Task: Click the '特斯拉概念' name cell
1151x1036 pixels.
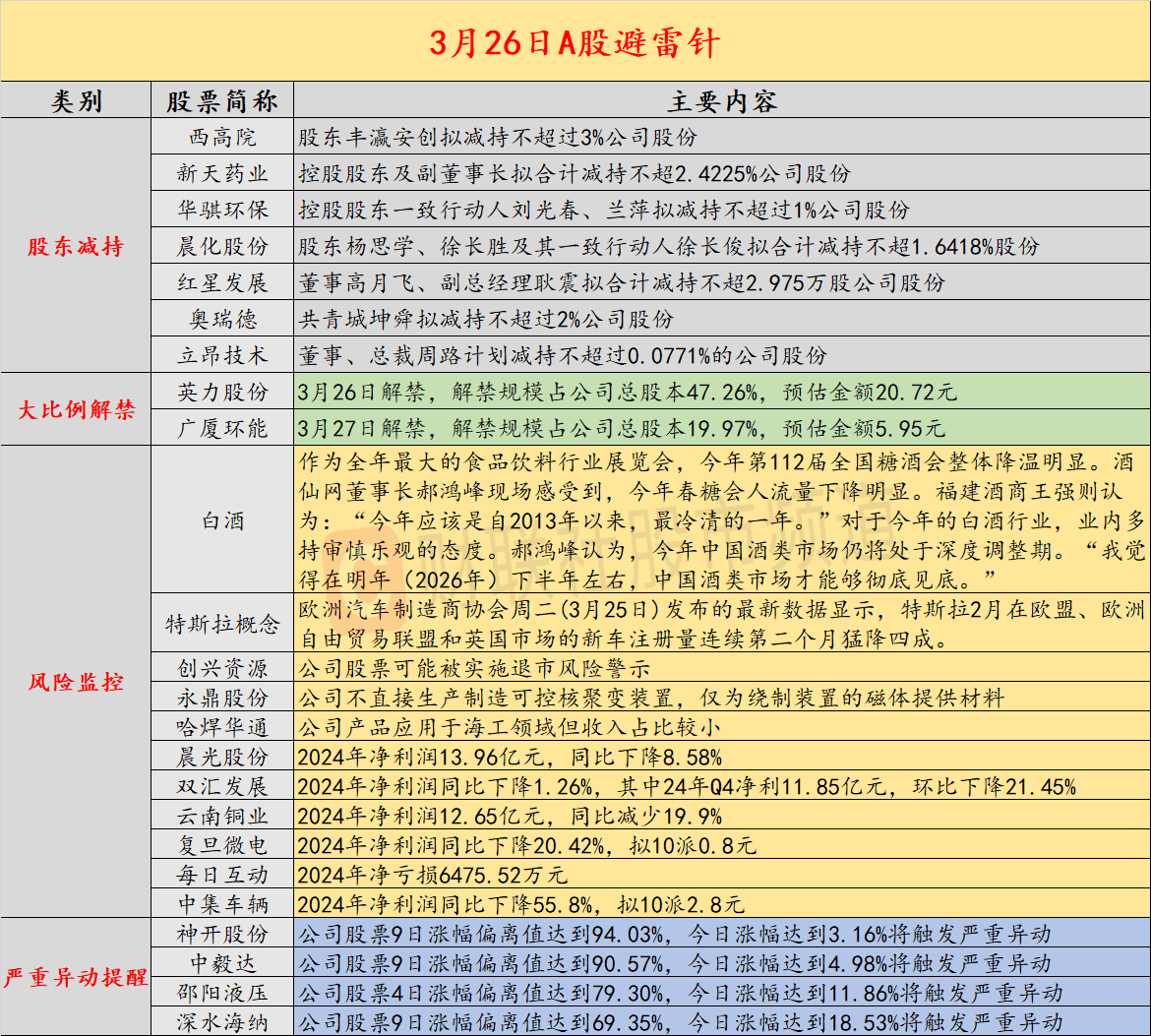Action: click(221, 624)
